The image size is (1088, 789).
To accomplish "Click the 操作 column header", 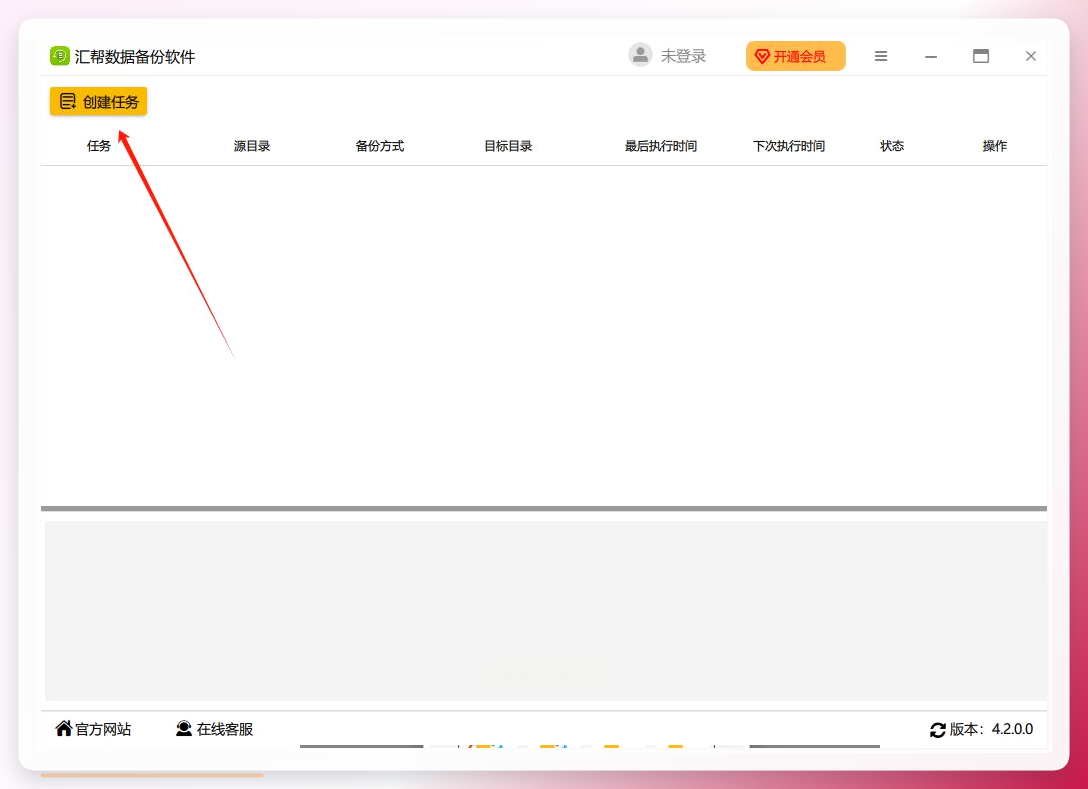I will pyautogui.click(x=994, y=146).
